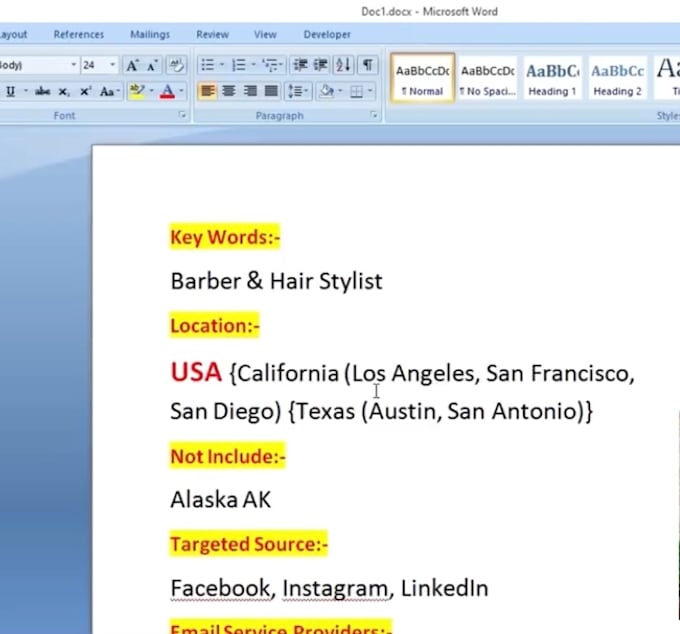Open the References tab
Screen dimensions: 680x634
(x=78, y=34)
